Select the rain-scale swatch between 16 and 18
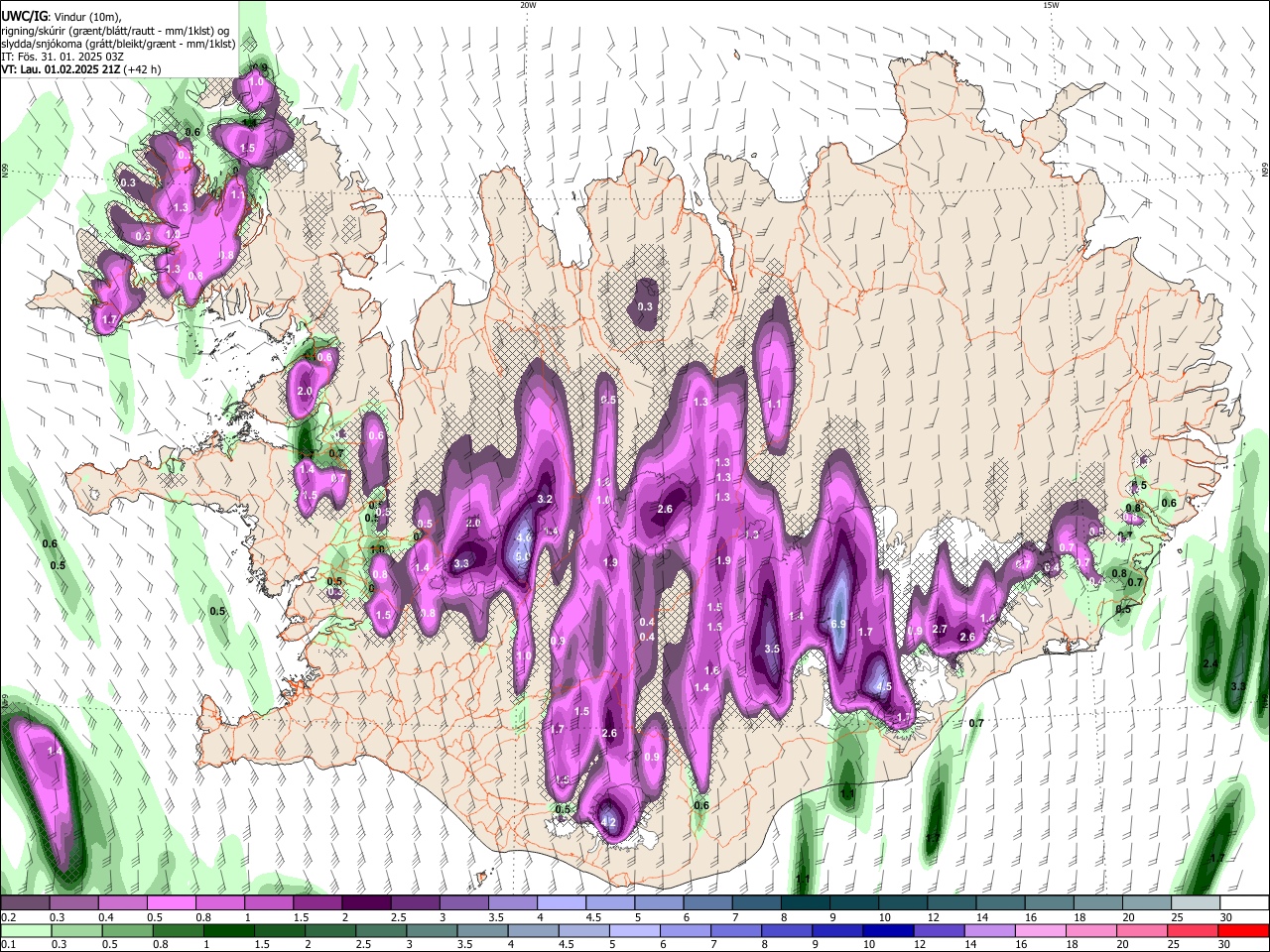Image resolution: width=1270 pixels, height=952 pixels. pyautogui.click(x=1042, y=930)
